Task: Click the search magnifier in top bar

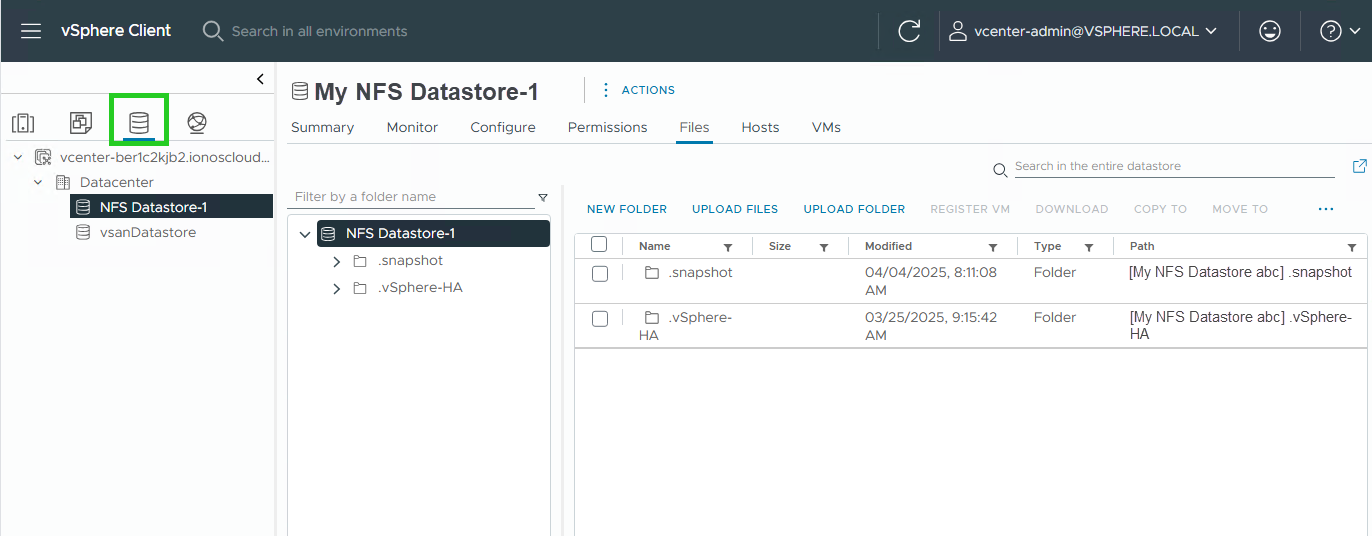Action: click(x=212, y=31)
